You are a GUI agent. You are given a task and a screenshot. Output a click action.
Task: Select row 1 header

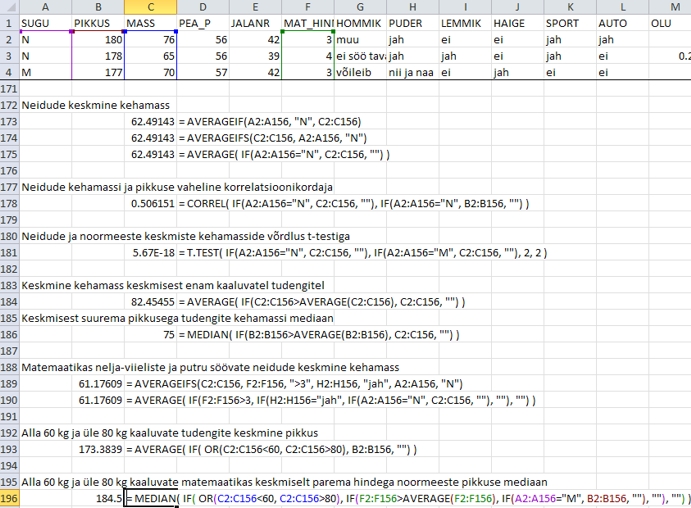[10, 23]
